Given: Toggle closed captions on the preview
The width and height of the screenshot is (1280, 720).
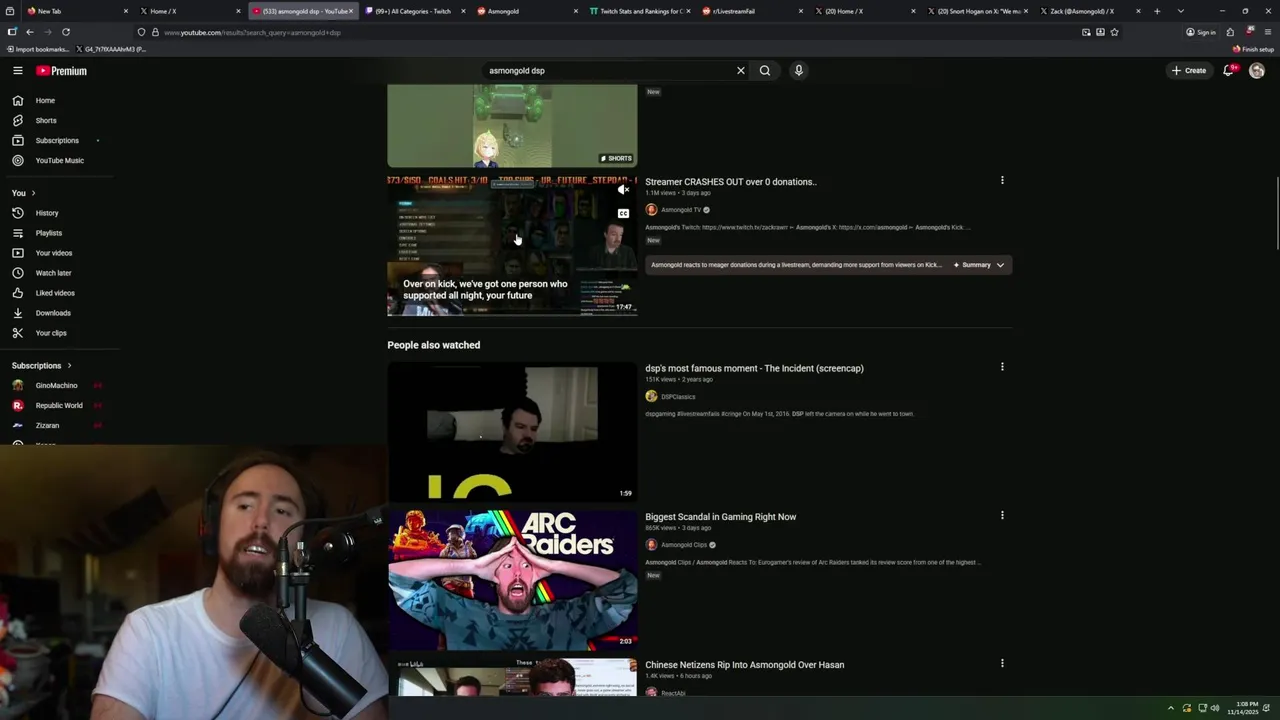Looking at the screenshot, I should (623, 213).
